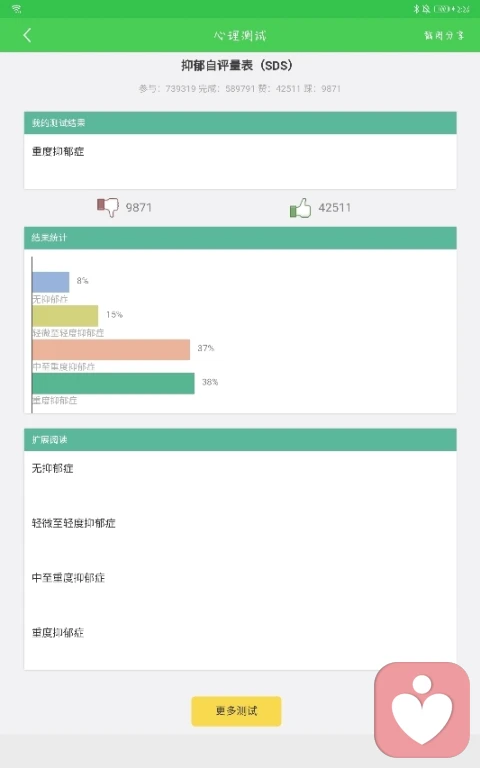Click the 更多测试 yellow button
Screen dimensions: 480x768
(236, 711)
